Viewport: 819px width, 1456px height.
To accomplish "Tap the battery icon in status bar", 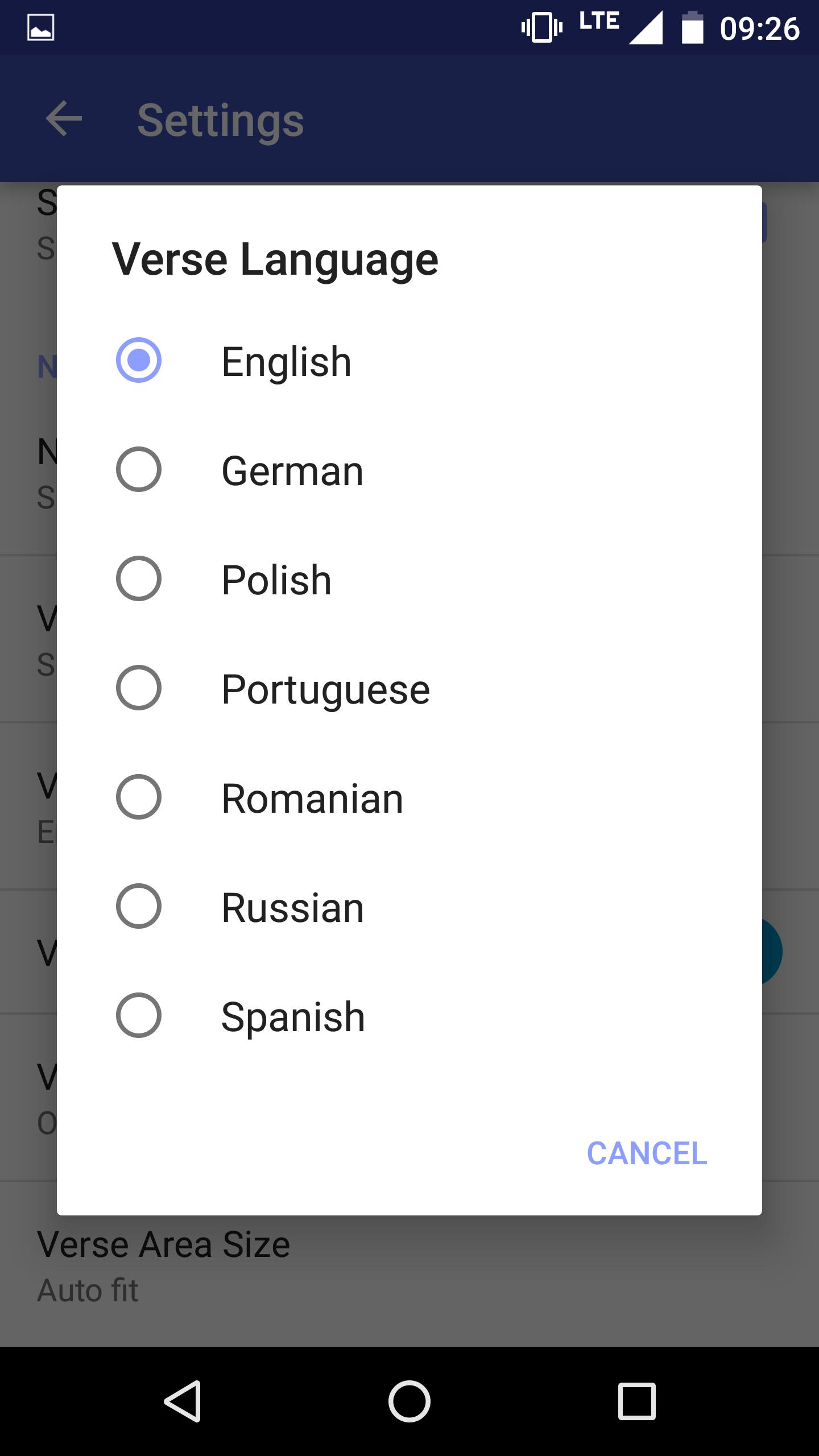I will point(693,27).
